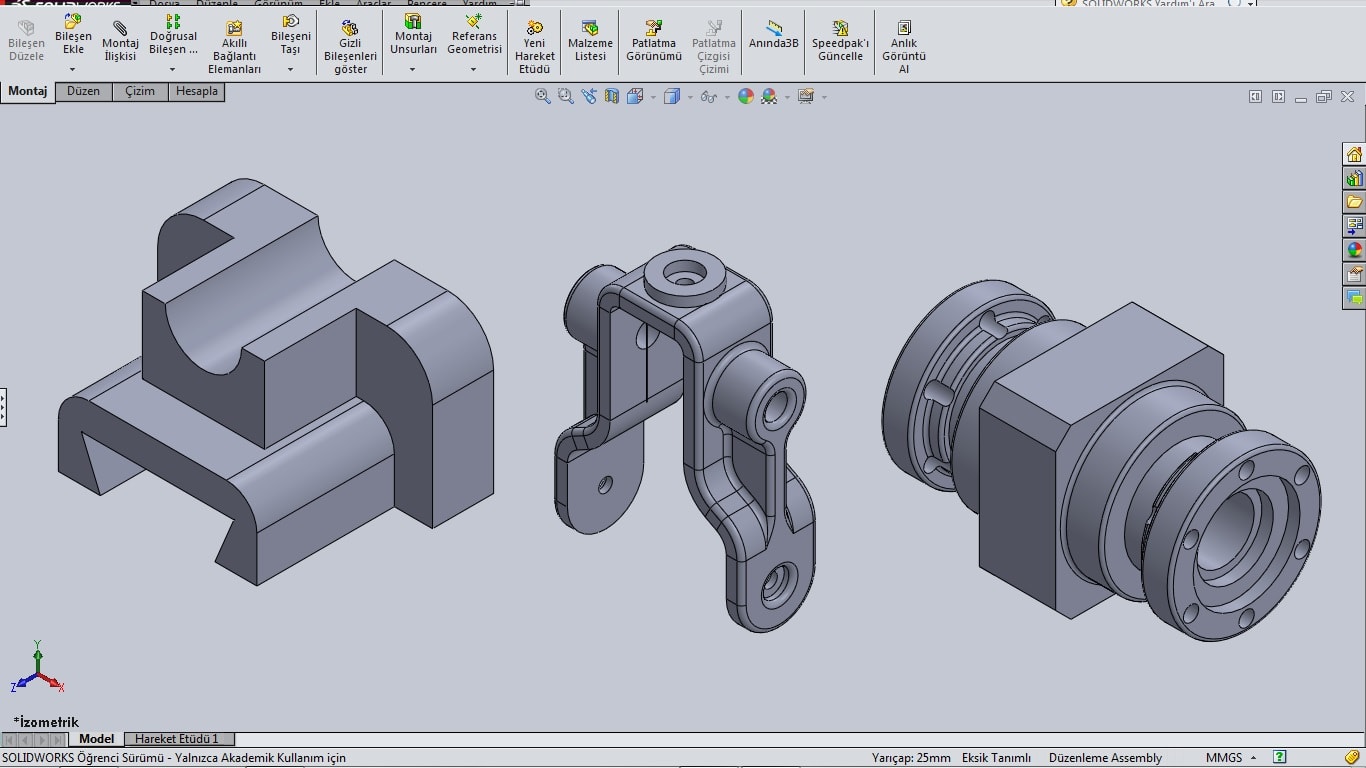
Task: Open the Hareket Etüdü 1 bottom tab
Action: pyautogui.click(x=177, y=739)
